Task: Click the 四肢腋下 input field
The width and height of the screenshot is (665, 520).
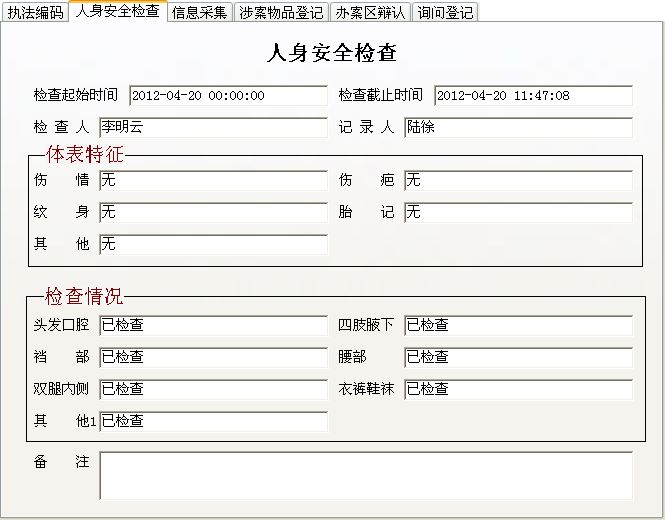Action: 518,325
